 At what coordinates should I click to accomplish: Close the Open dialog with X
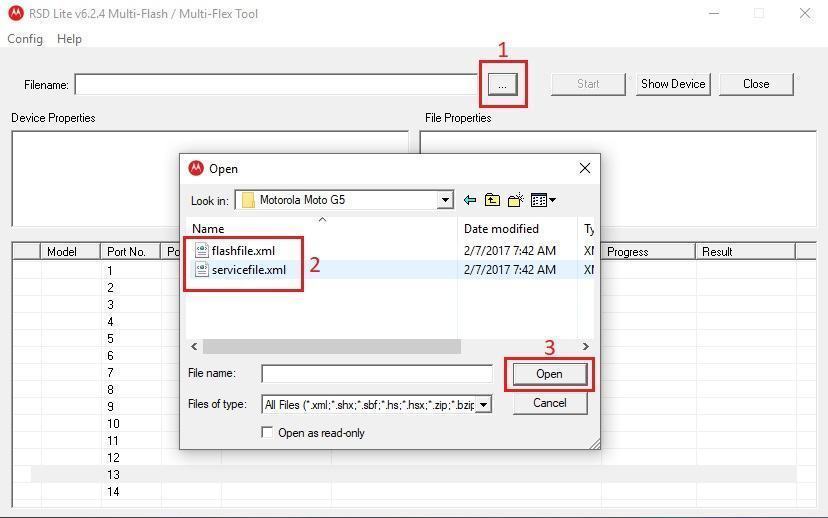(585, 168)
